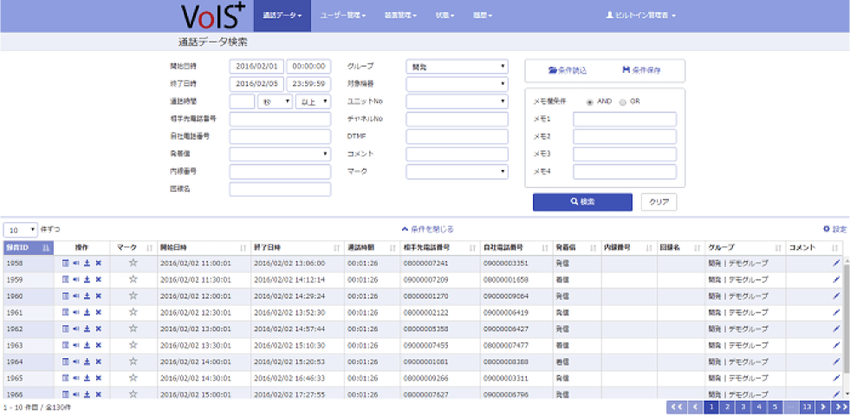Click 条件保存 save conditions link
The image size is (850, 417).
pos(641,70)
